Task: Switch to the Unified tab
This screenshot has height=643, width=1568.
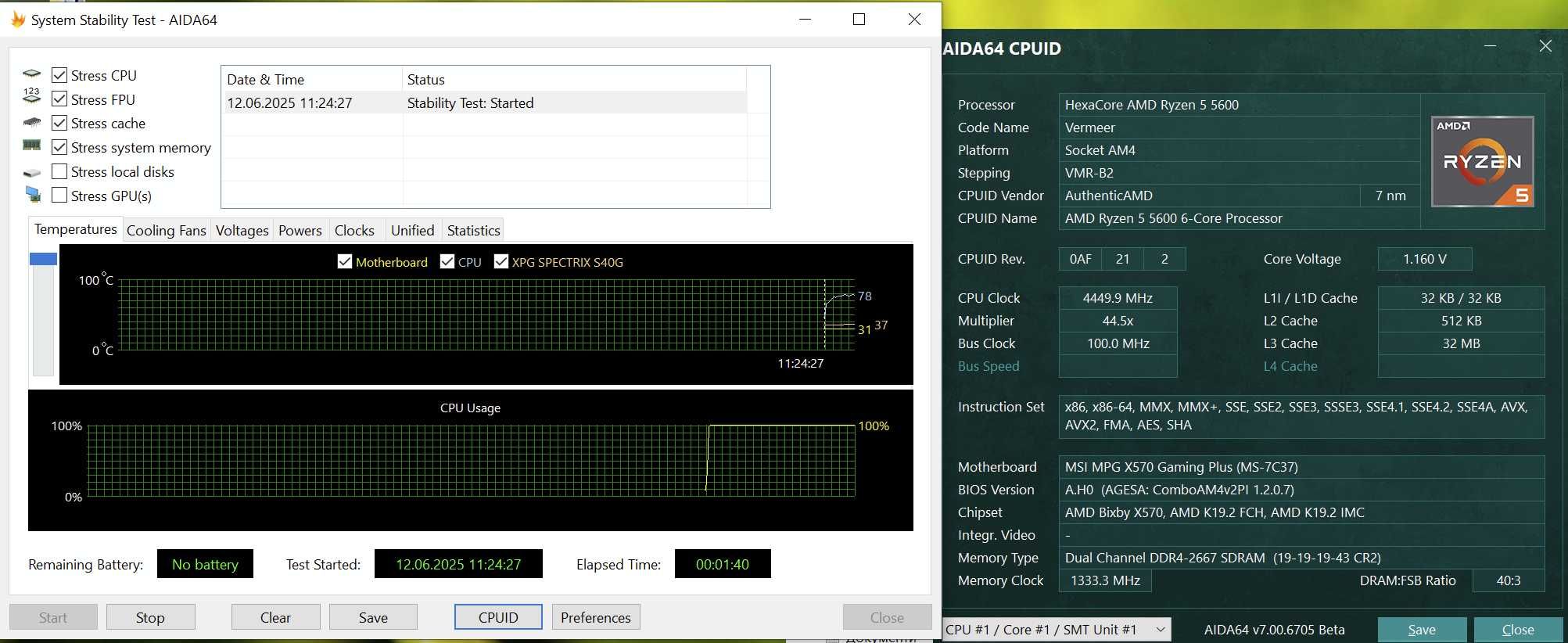Action: (x=412, y=230)
